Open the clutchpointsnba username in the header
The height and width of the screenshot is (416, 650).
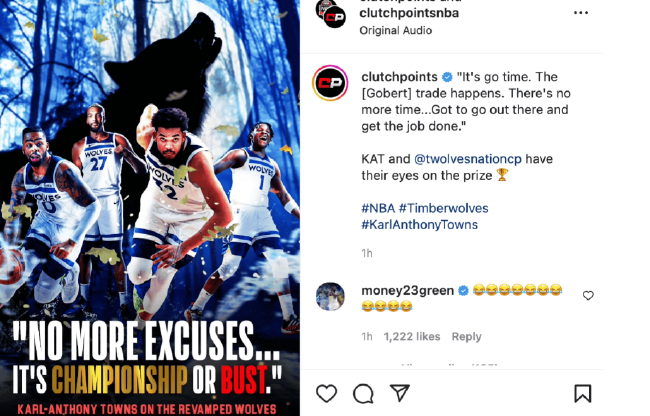[409, 13]
